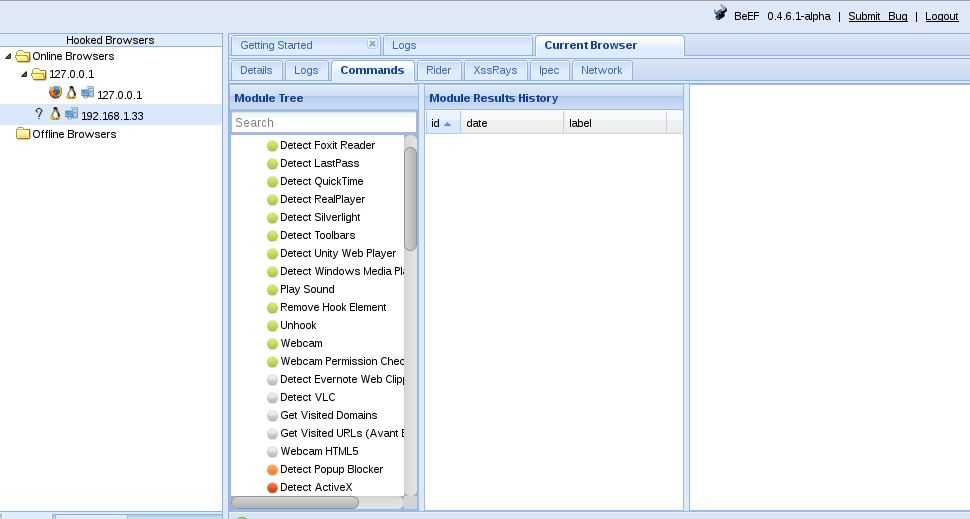
Task: Click green status dot beside Detect RealPlayer
Action: 272,200
